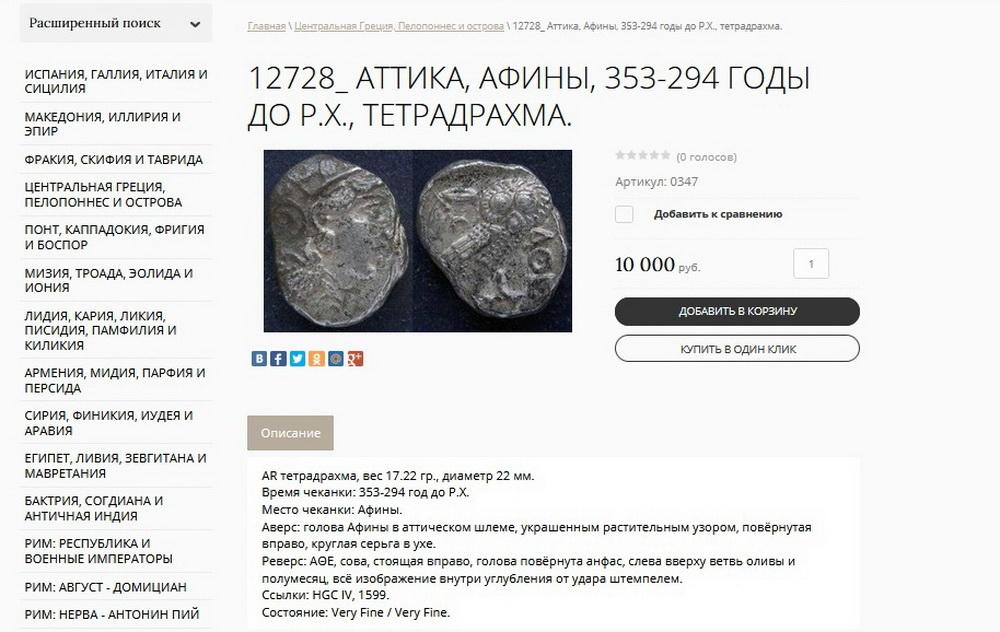Click the Добавить в корзину button

pyautogui.click(x=737, y=311)
